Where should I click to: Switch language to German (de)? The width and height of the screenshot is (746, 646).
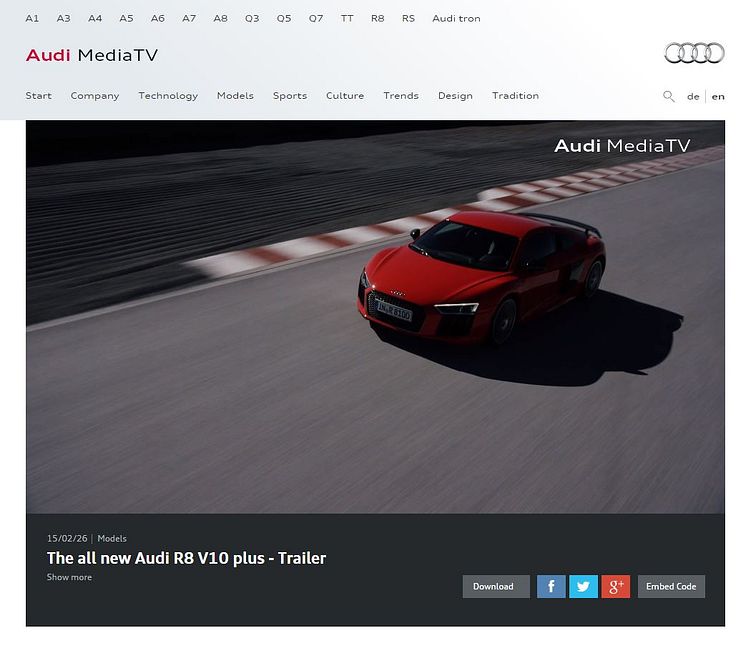693,97
